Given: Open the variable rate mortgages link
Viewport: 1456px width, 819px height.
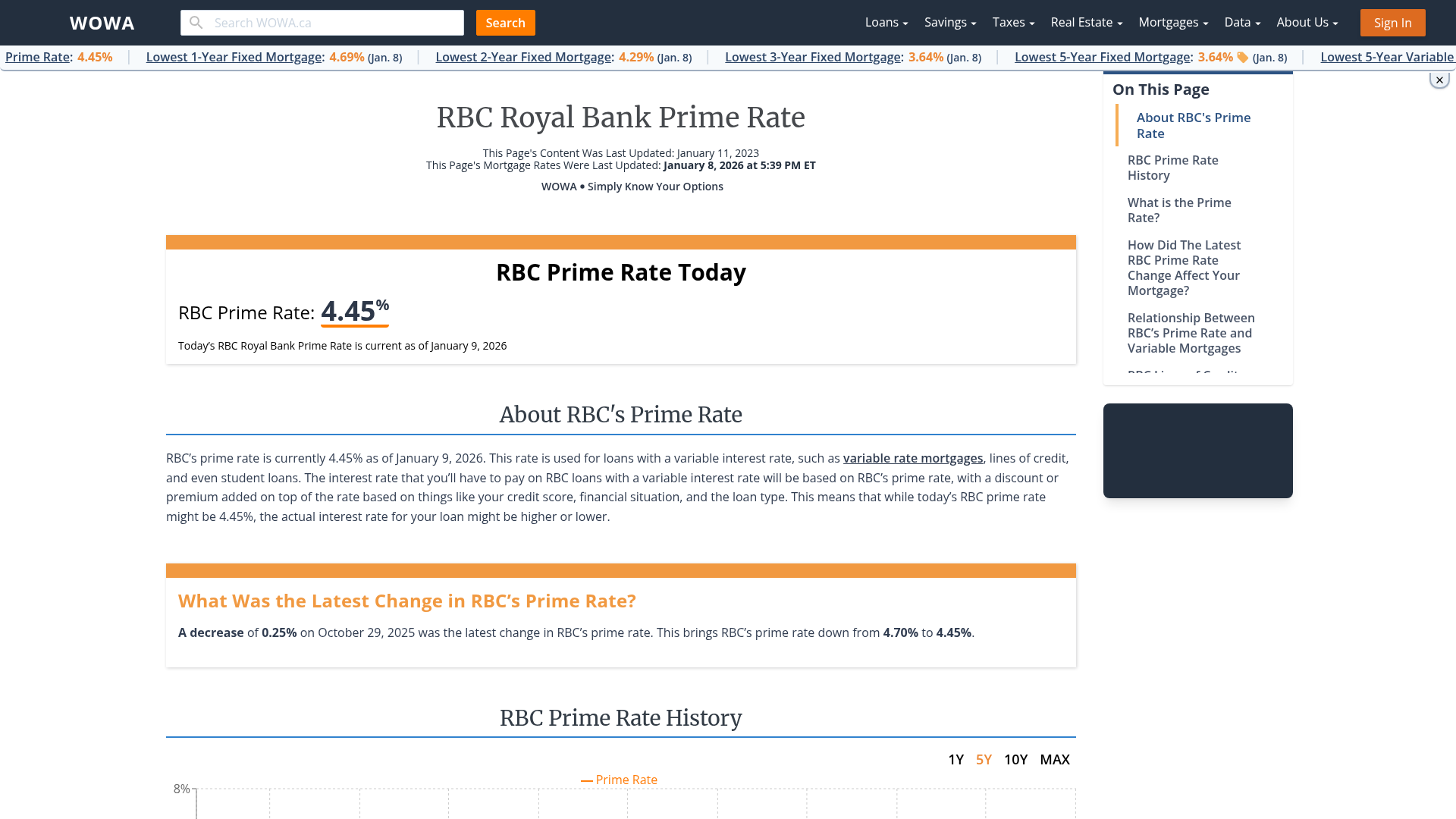Looking at the screenshot, I should 912,458.
